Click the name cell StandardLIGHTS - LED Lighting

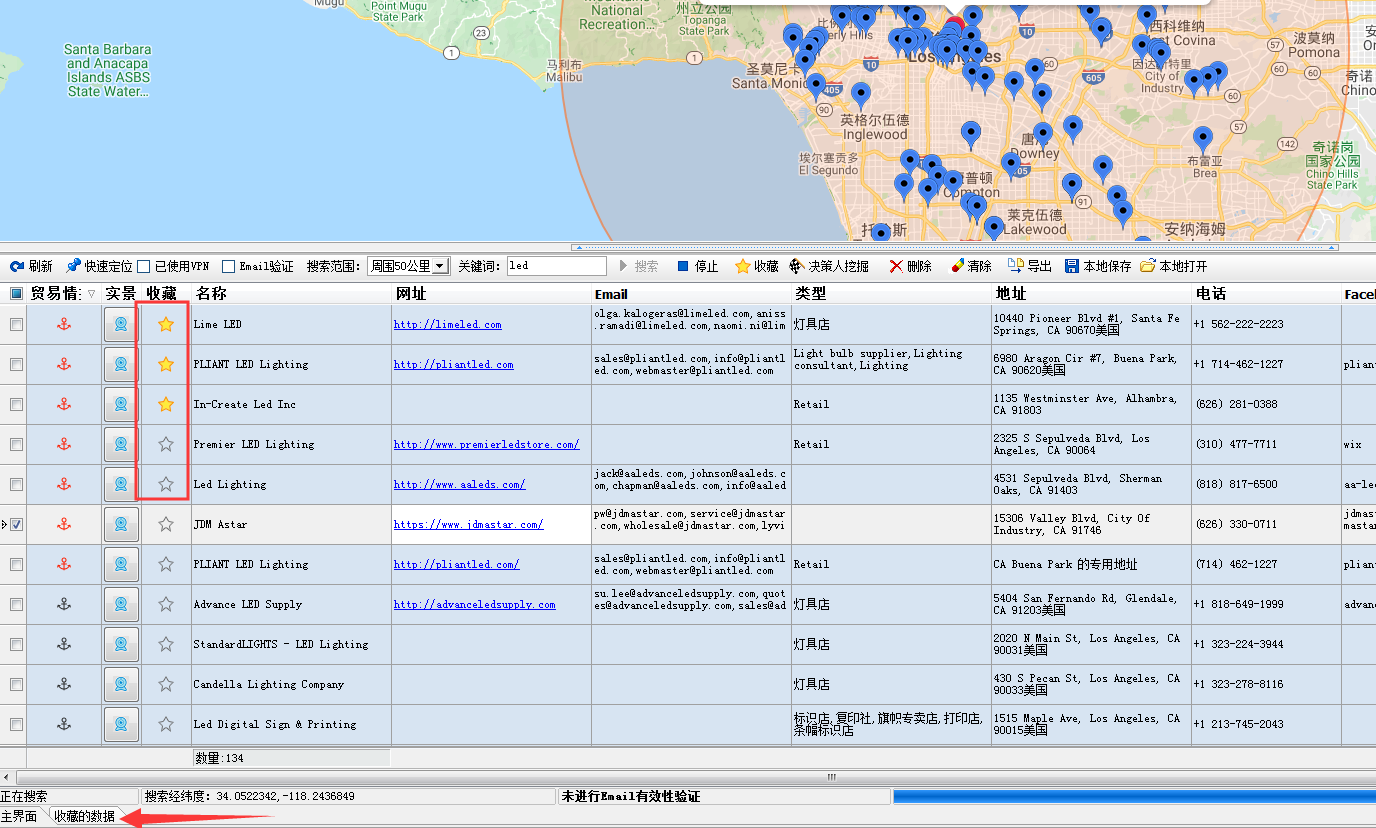[x=291, y=644]
